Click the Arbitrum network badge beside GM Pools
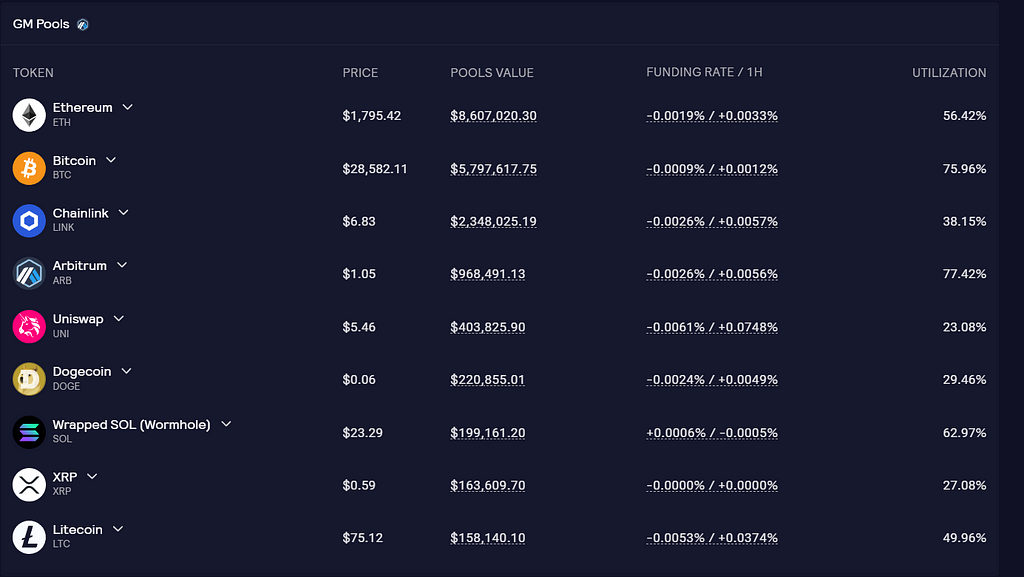The height and width of the screenshot is (577, 1024). 83,24
